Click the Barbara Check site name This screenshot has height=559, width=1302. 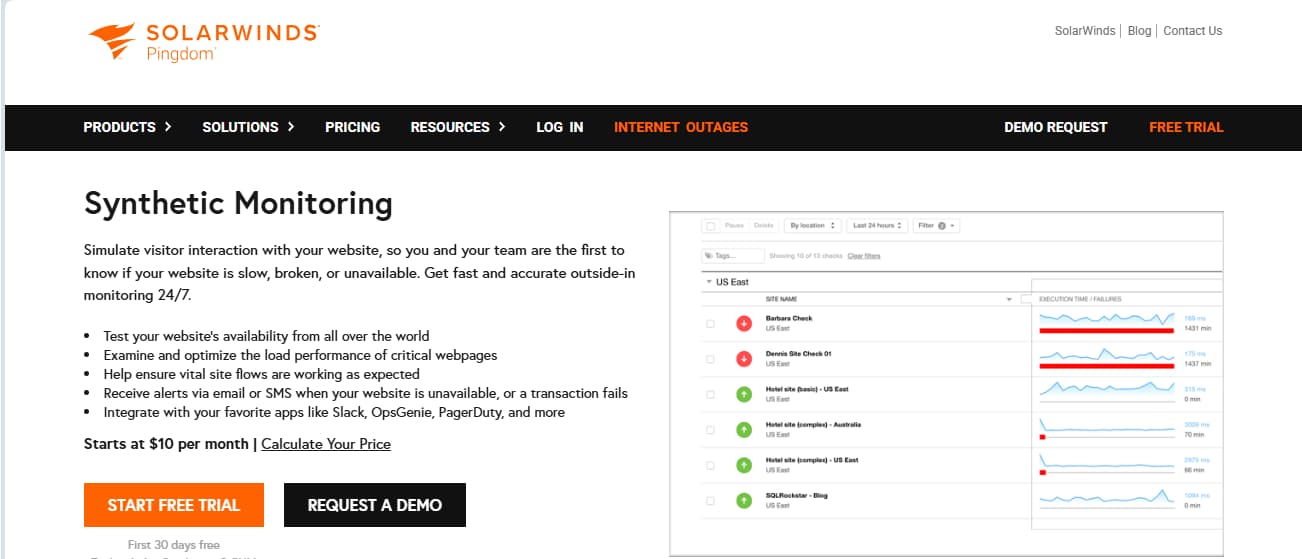pyautogui.click(x=789, y=318)
